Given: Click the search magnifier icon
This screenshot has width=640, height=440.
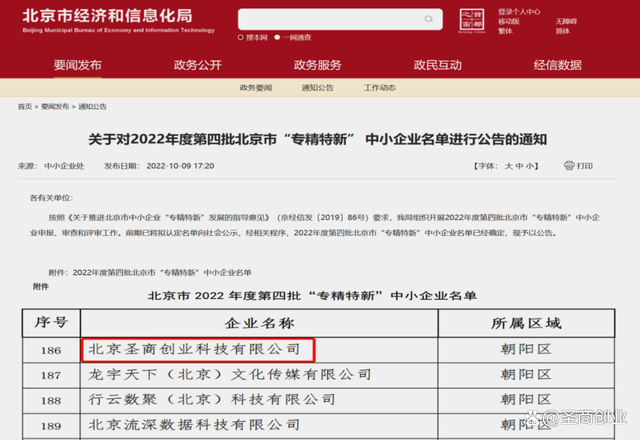Looking at the screenshot, I should [429, 19].
